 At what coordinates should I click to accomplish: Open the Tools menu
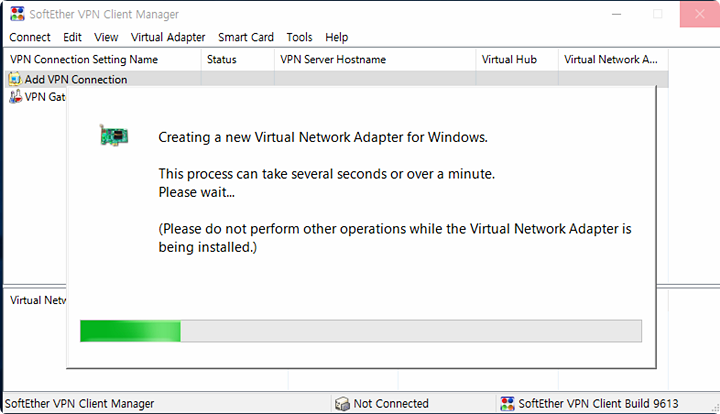point(299,37)
